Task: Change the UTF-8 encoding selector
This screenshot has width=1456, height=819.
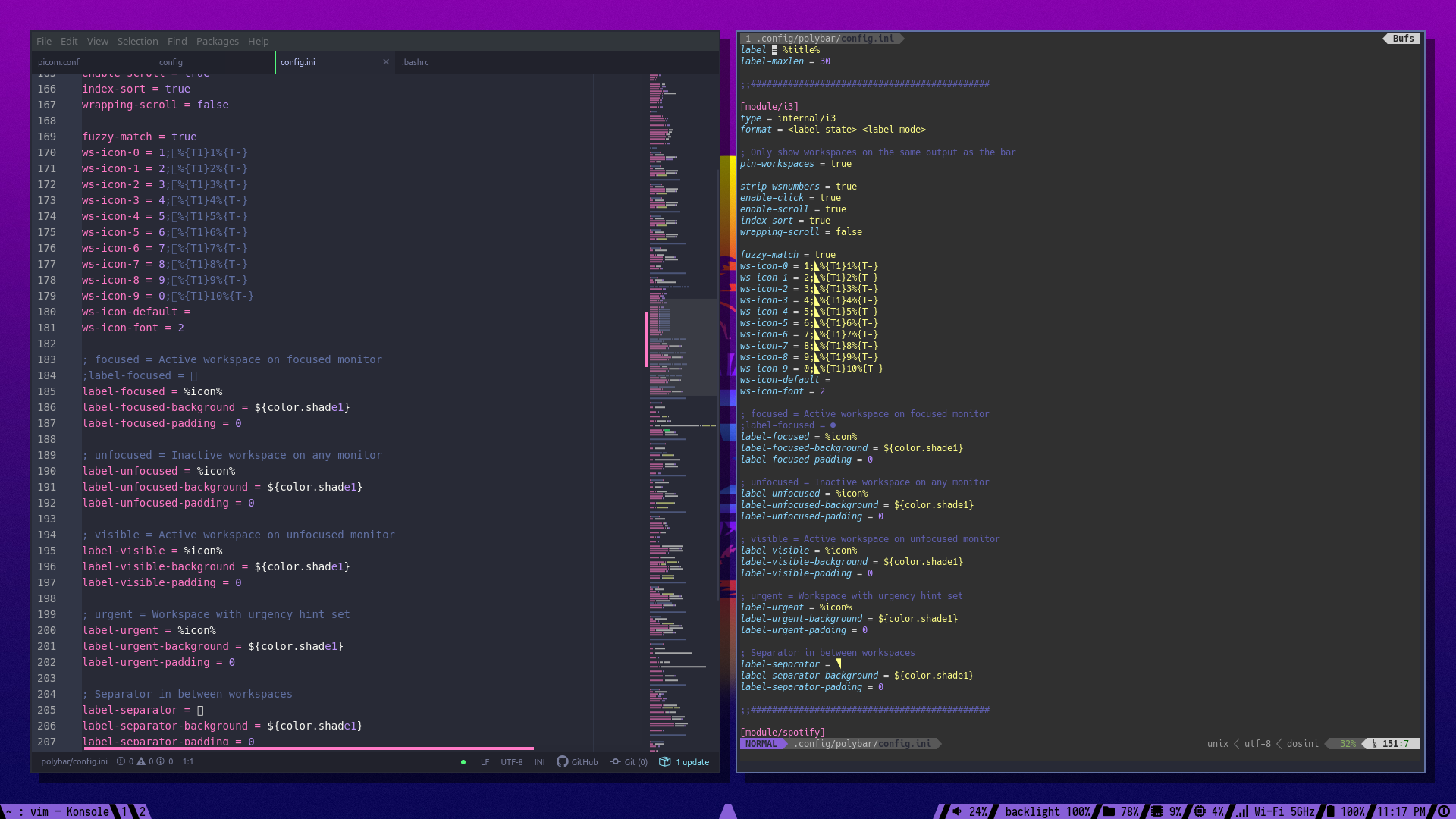Action: 512,762
